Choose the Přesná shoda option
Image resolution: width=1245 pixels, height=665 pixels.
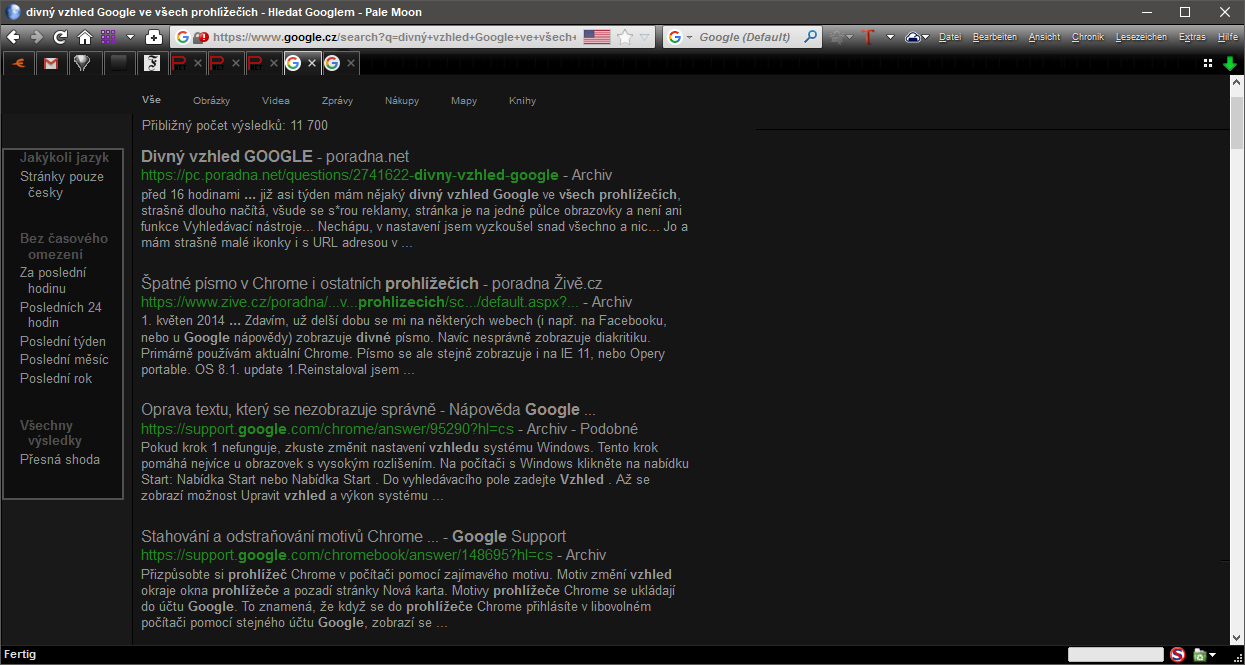60,459
